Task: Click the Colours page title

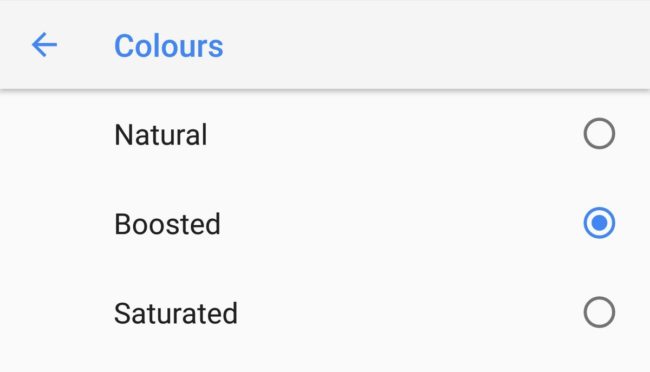Action: pyautogui.click(x=169, y=46)
